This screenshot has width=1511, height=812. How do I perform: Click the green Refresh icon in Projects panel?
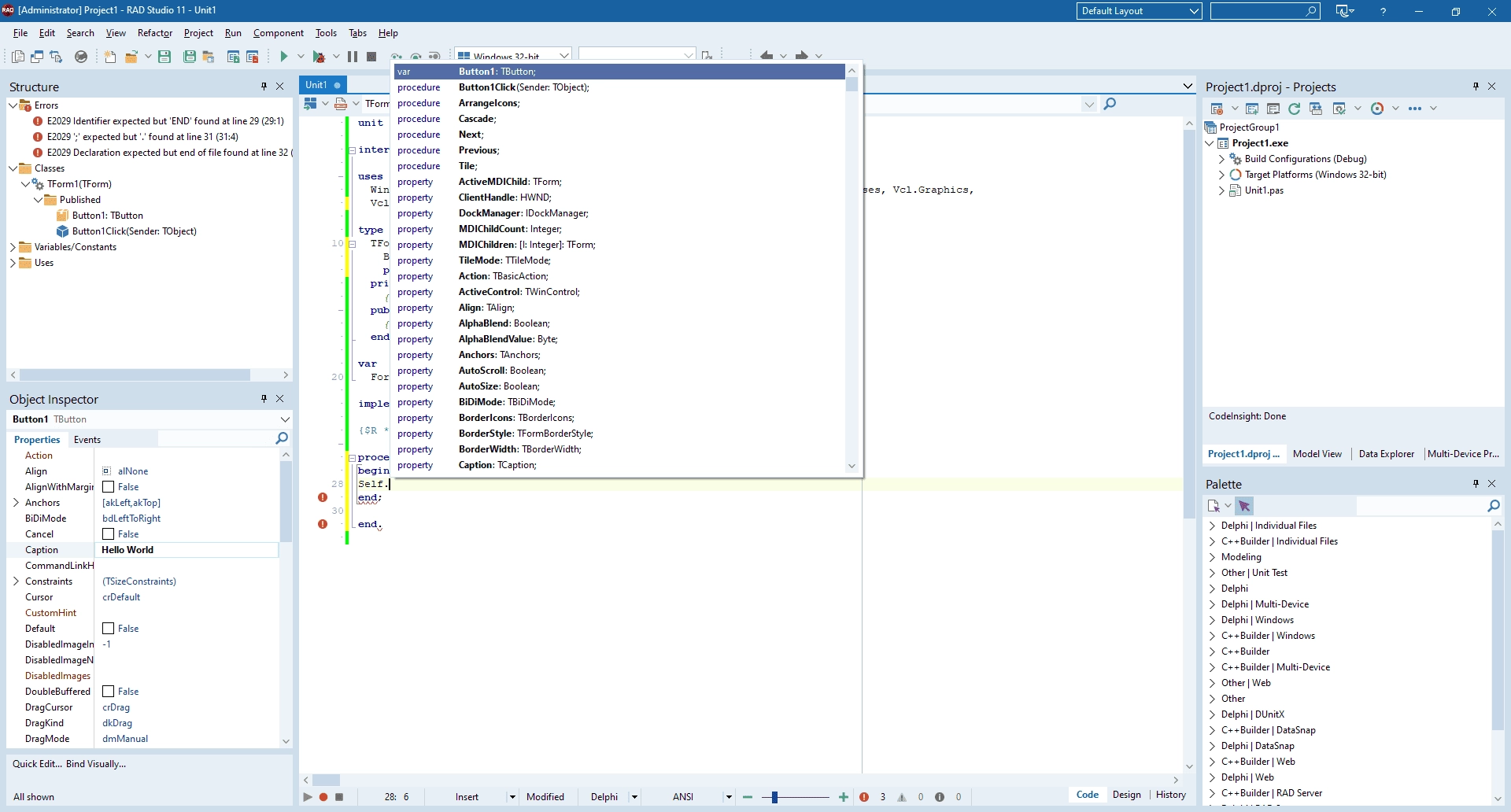pyautogui.click(x=1294, y=109)
